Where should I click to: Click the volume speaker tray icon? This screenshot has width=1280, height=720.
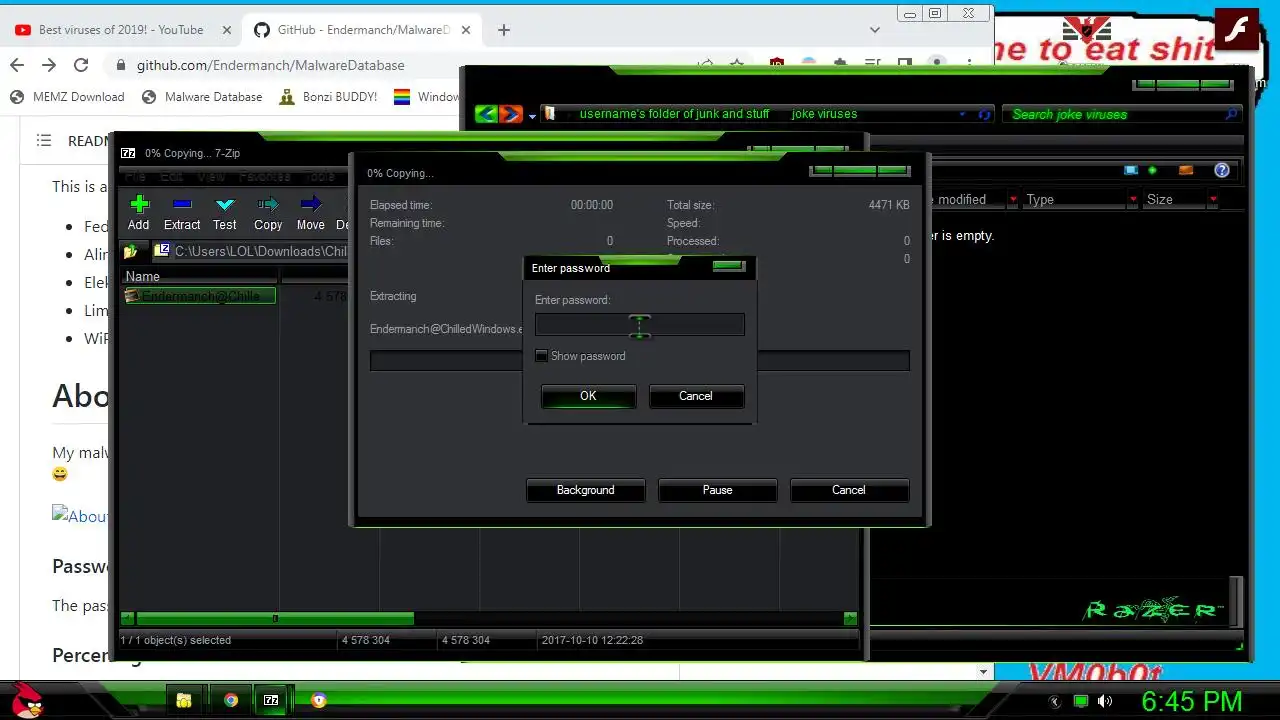pyautogui.click(x=1105, y=701)
